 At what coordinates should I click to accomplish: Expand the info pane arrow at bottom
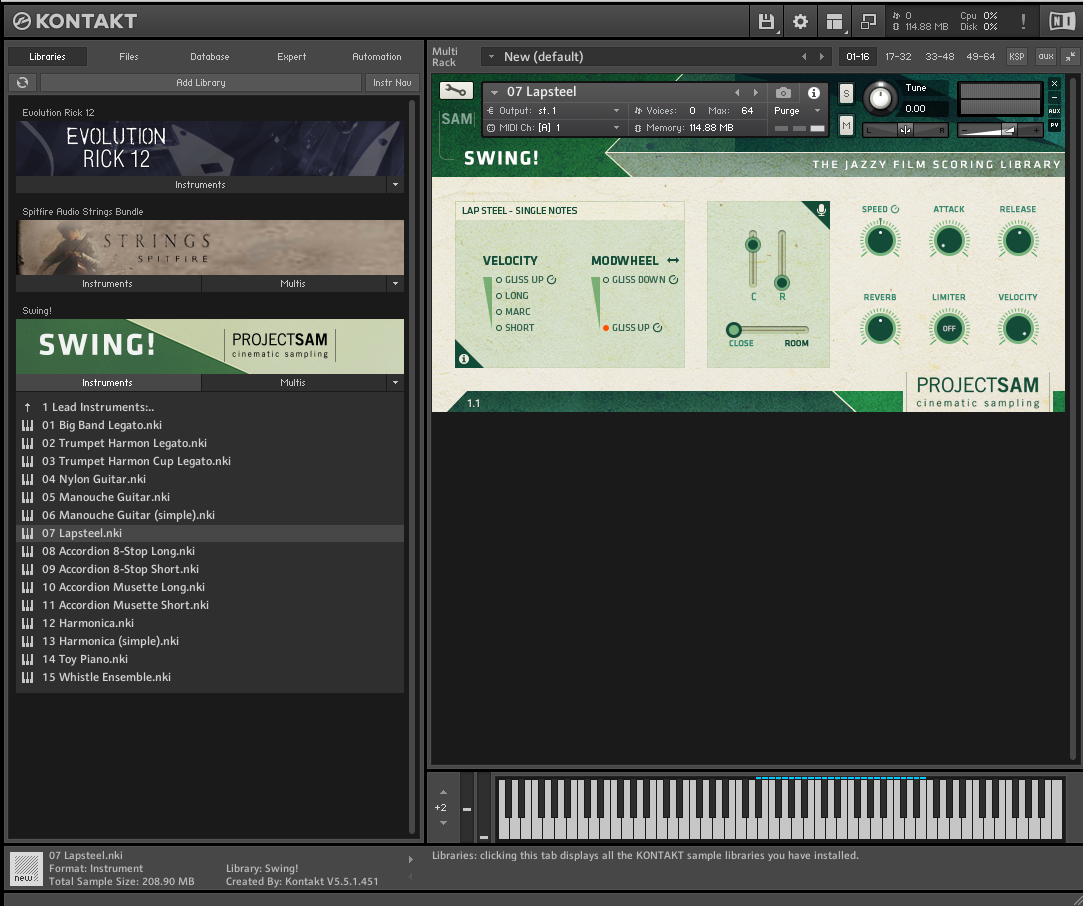click(410, 860)
